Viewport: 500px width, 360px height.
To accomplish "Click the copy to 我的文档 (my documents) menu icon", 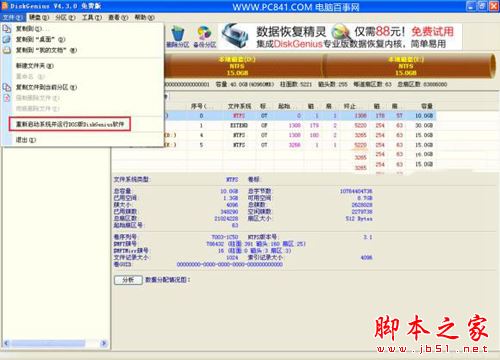I will pos(7,50).
